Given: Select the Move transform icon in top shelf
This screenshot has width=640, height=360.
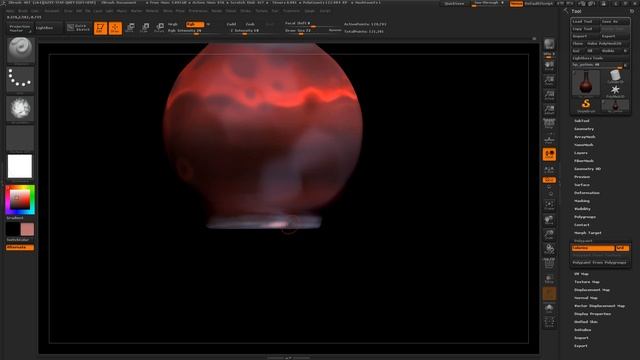Looking at the screenshot, I should (130, 28).
